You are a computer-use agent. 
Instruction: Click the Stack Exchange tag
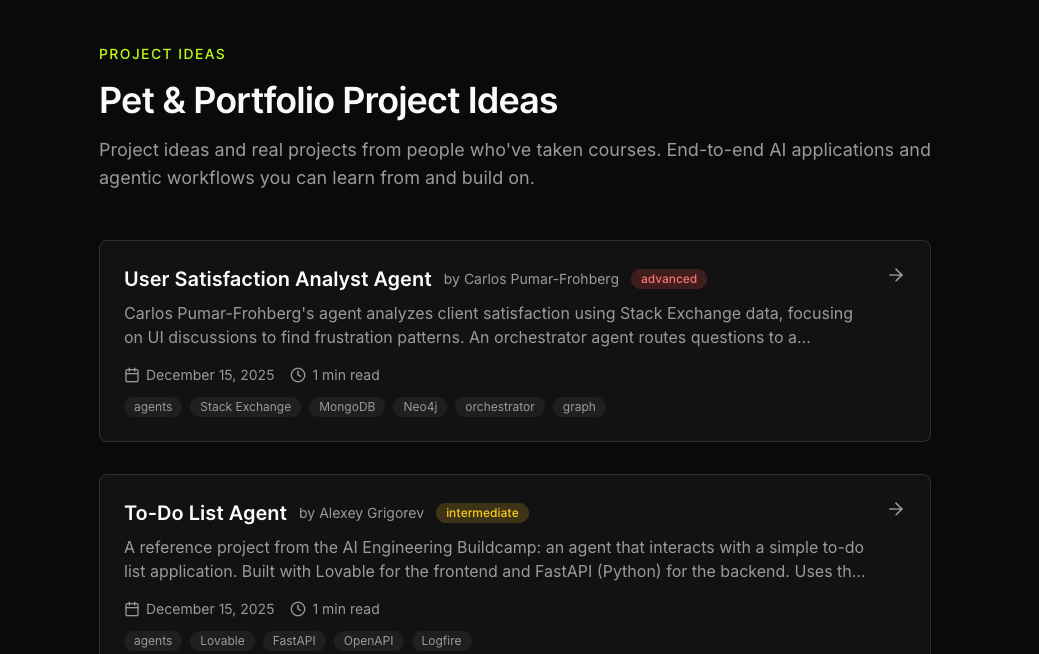click(245, 407)
